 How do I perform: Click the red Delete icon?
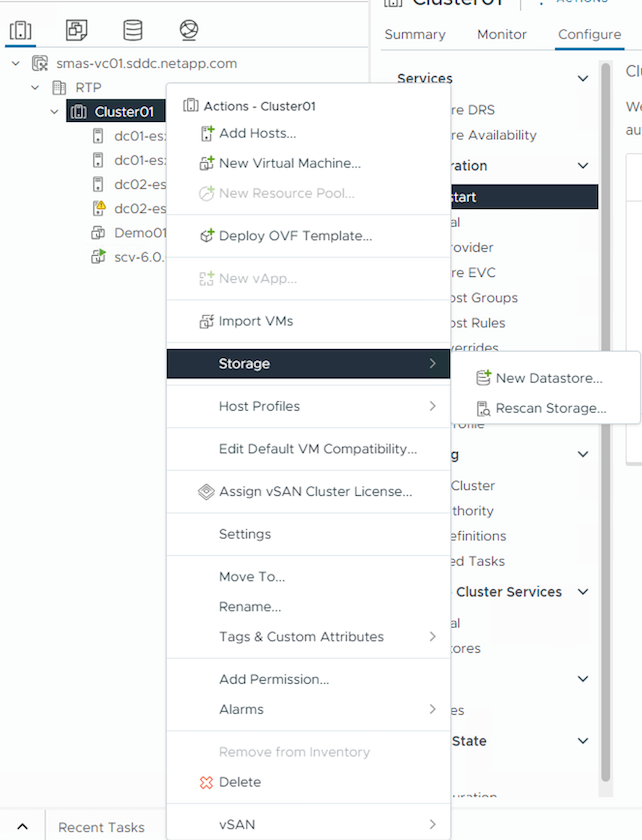(207, 782)
